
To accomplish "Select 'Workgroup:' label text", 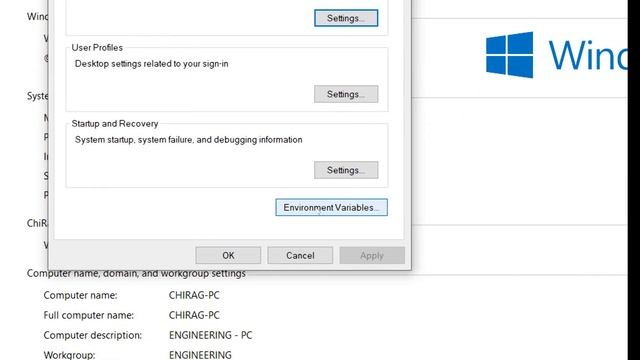I will (69, 355).
